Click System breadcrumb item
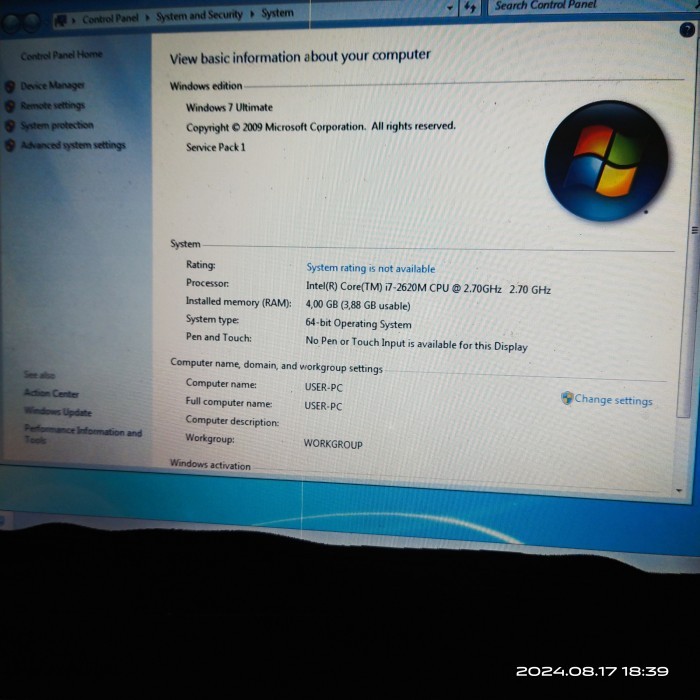Image resolution: width=700 pixels, height=700 pixels. (277, 13)
